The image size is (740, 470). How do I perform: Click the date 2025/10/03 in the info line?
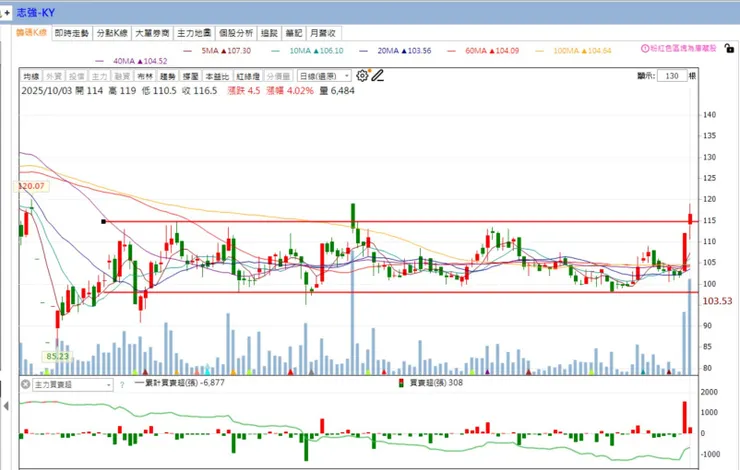(46, 91)
